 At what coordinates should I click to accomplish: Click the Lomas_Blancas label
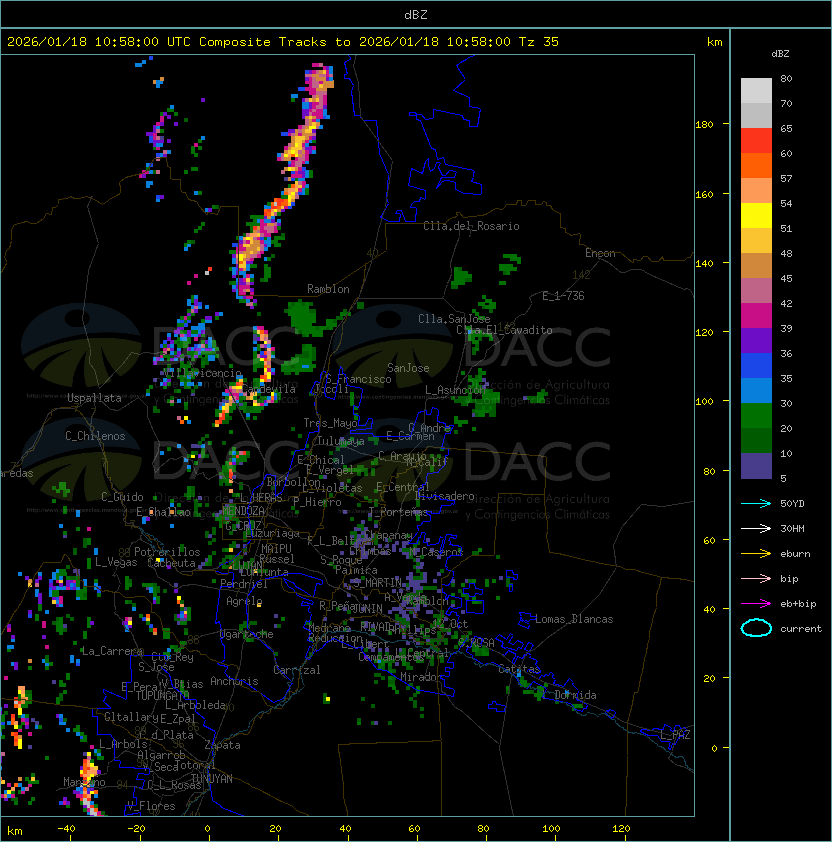pos(574,619)
